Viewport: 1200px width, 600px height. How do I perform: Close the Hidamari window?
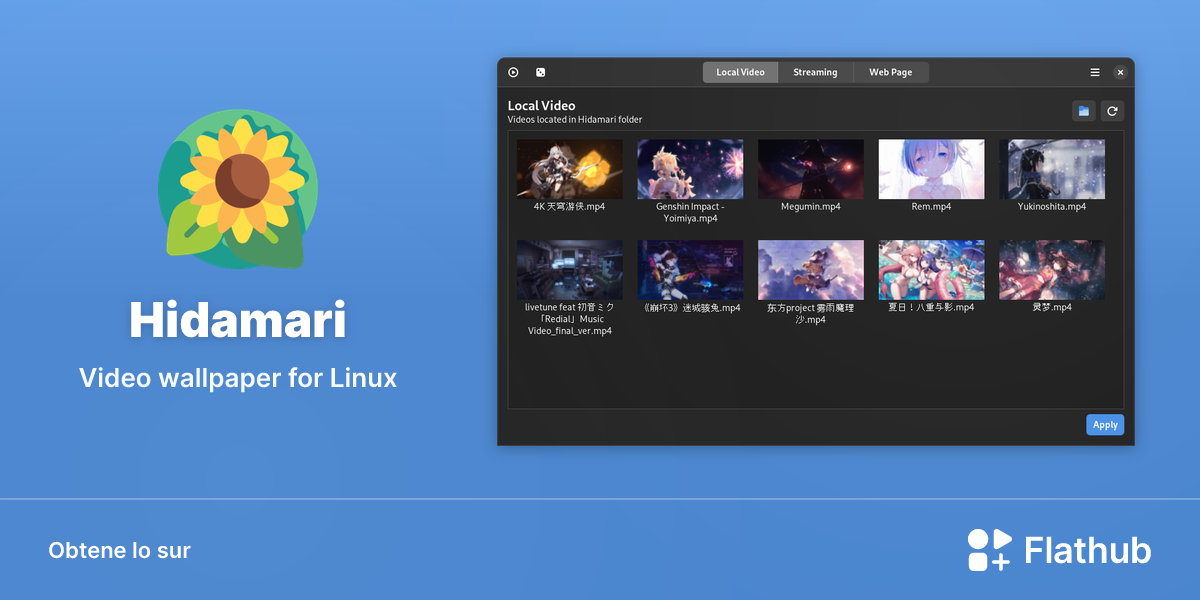tap(1120, 72)
